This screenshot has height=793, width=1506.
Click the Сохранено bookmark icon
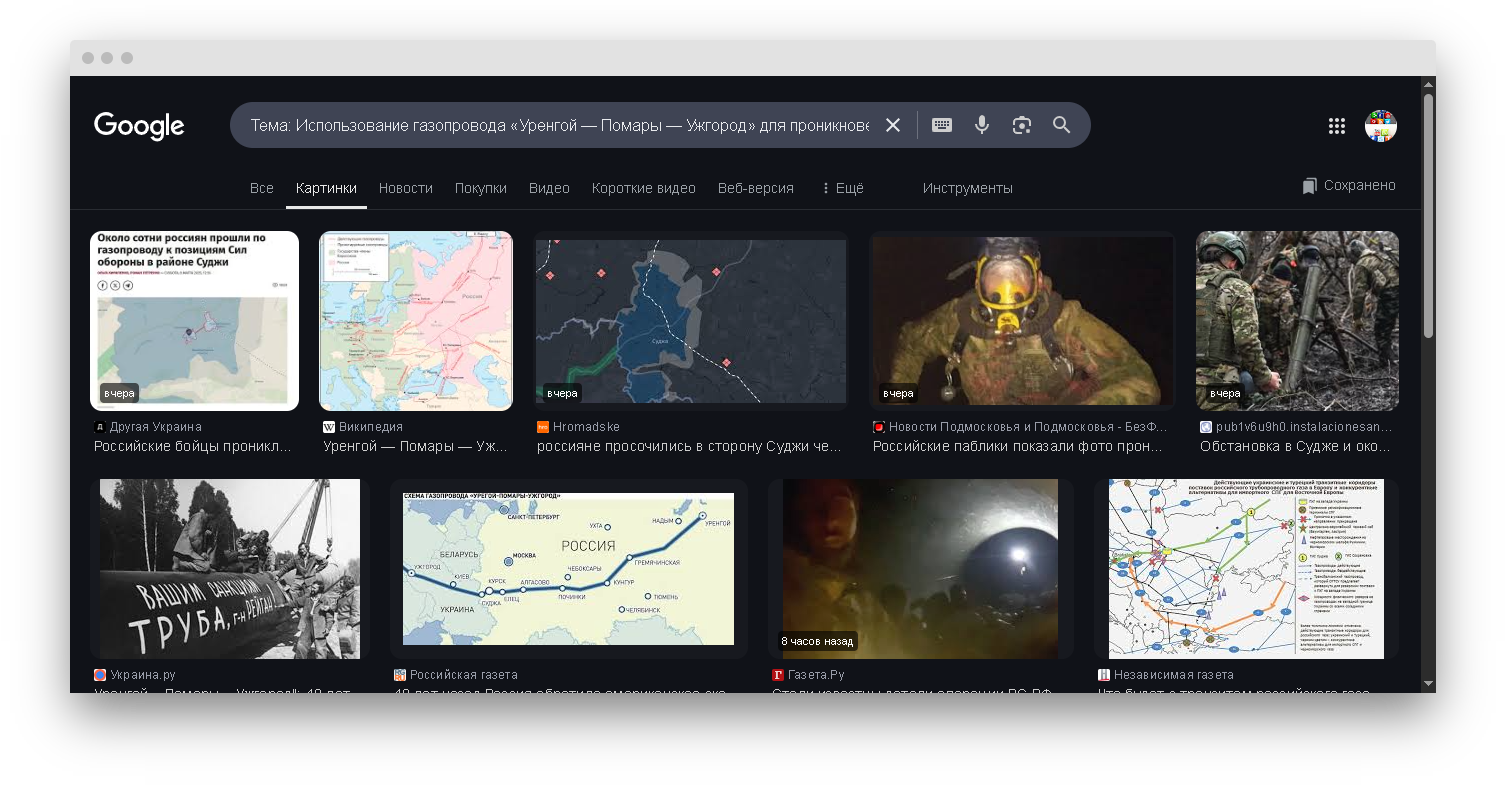[1310, 186]
